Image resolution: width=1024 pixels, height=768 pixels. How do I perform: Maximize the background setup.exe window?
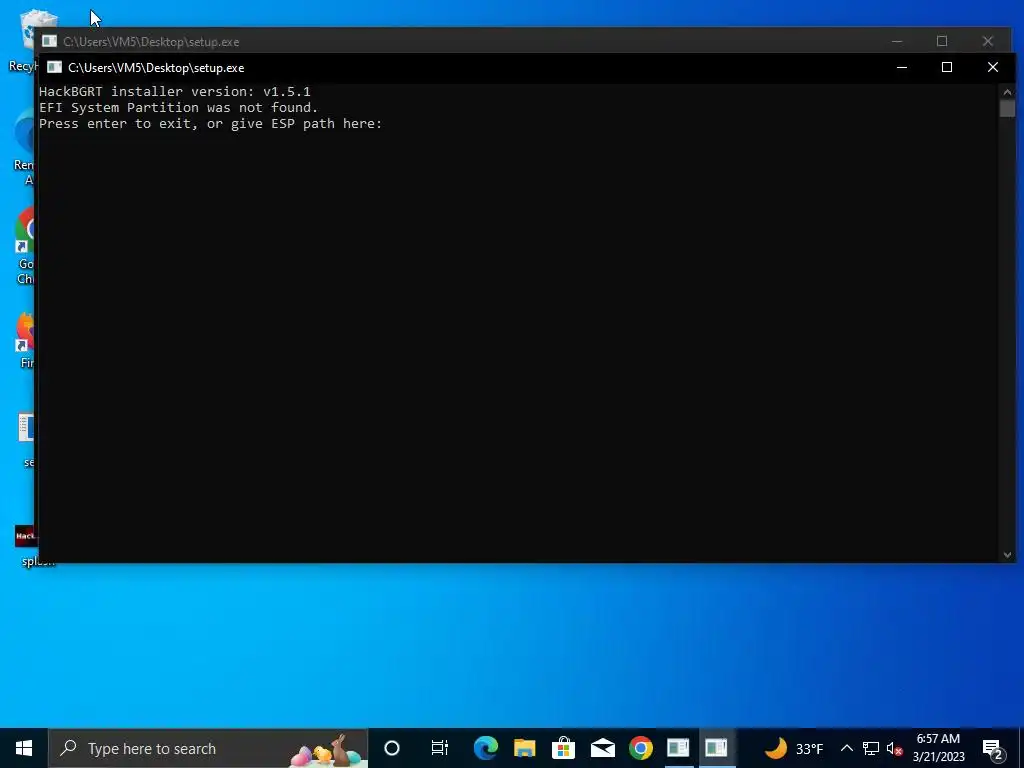click(942, 41)
